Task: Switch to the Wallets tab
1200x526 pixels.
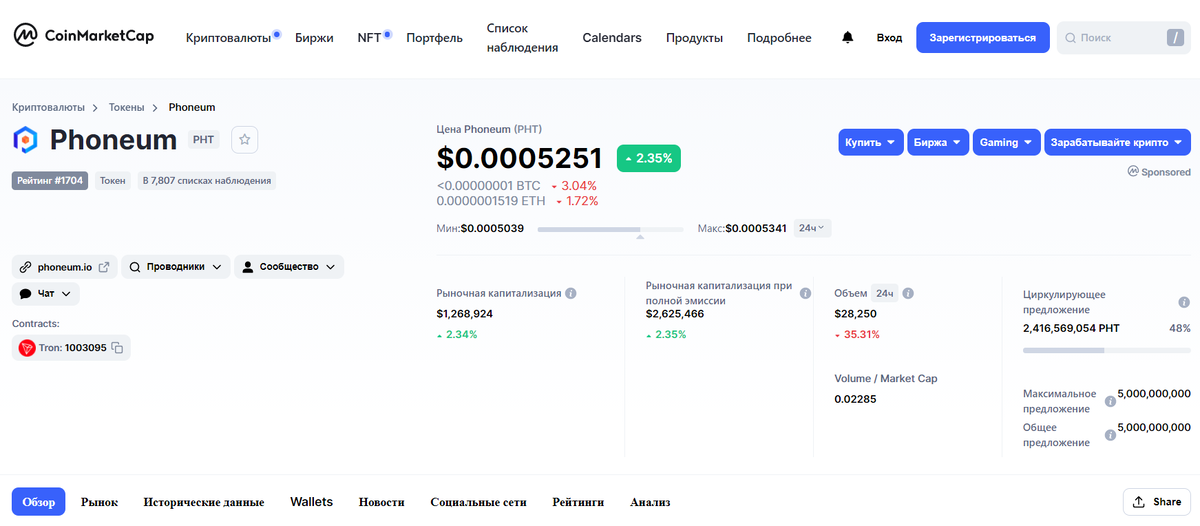Action: (x=311, y=502)
